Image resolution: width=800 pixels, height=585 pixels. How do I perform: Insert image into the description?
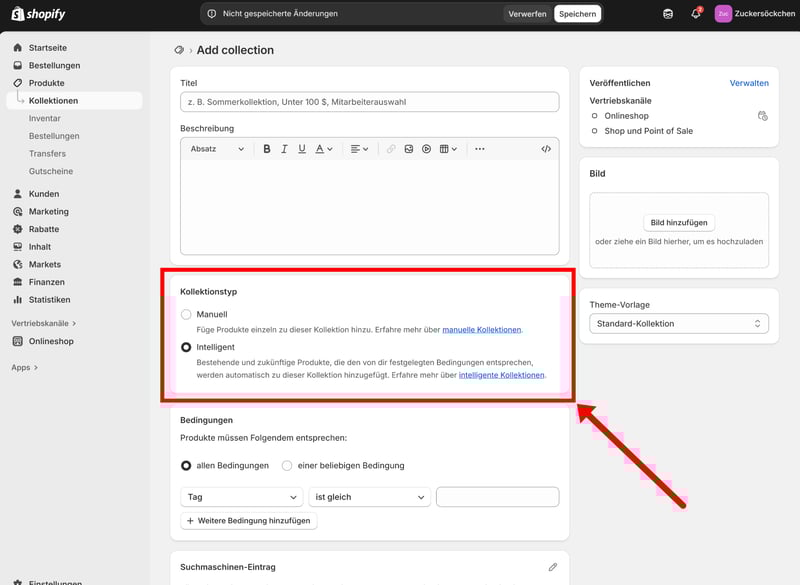point(408,149)
